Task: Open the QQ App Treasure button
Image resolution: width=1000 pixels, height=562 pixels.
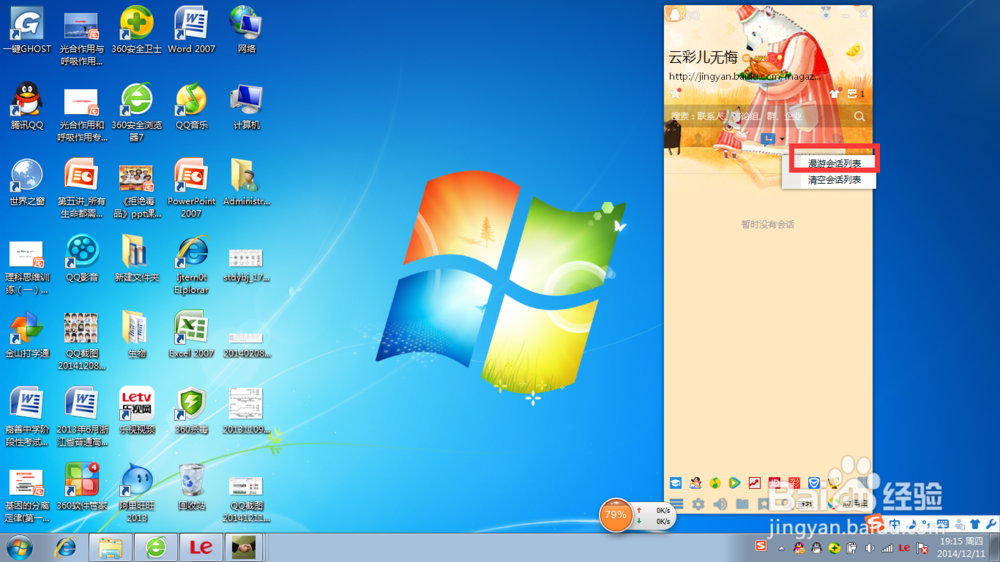Action: click(x=849, y=504)
